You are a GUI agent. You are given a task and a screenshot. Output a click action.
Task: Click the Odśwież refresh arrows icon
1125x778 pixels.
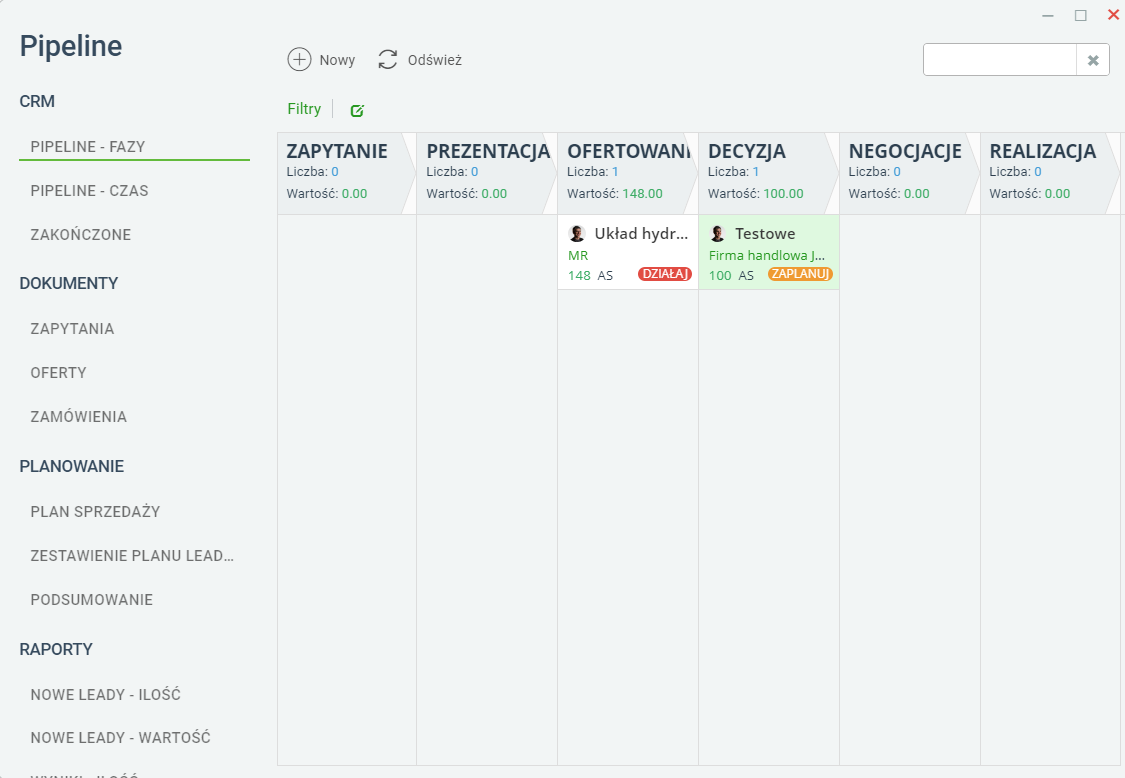point(387,60)
